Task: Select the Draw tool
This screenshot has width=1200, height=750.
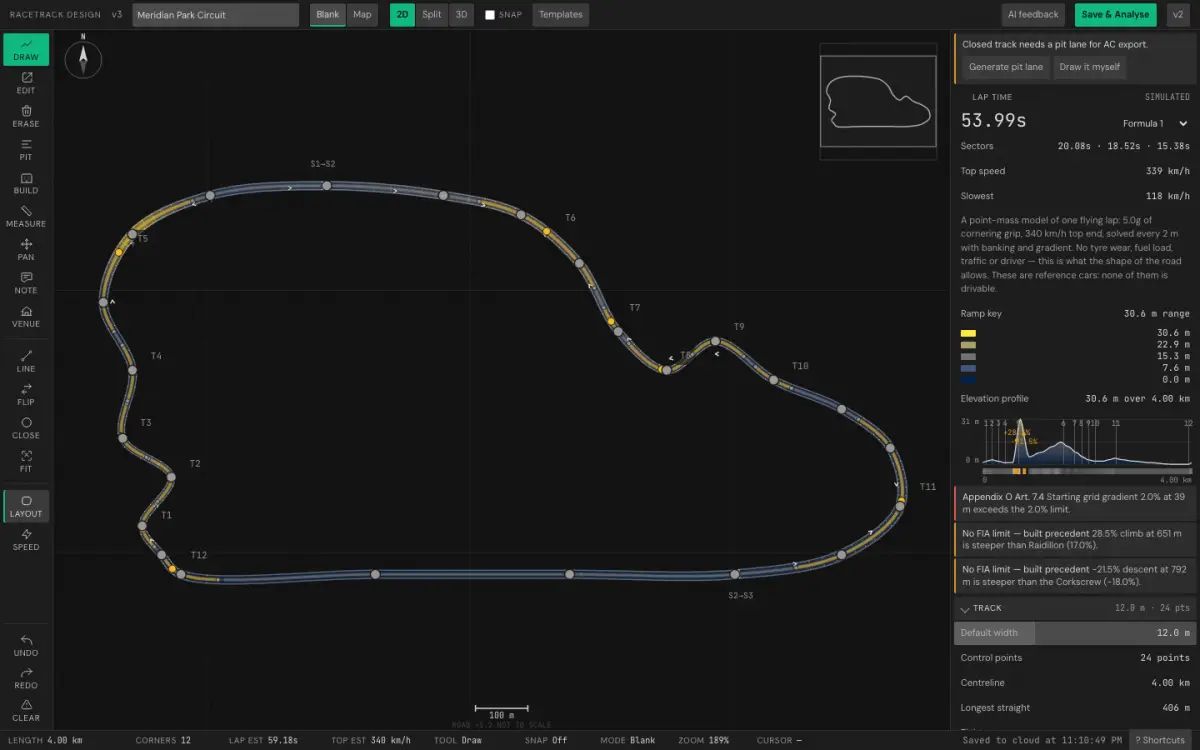Action: [26, 50]
